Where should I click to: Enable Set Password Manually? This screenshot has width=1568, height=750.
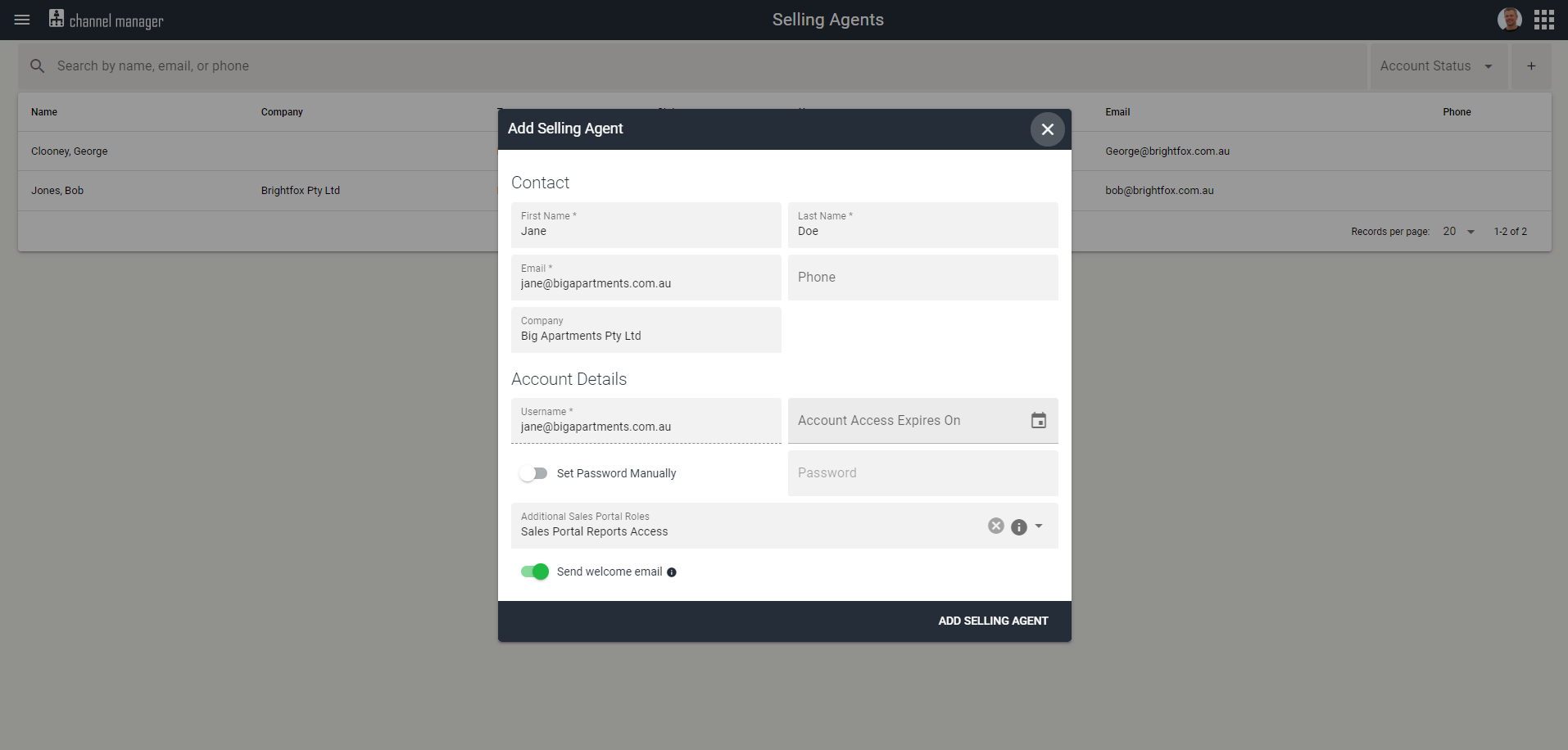click(x=533, y=473)
